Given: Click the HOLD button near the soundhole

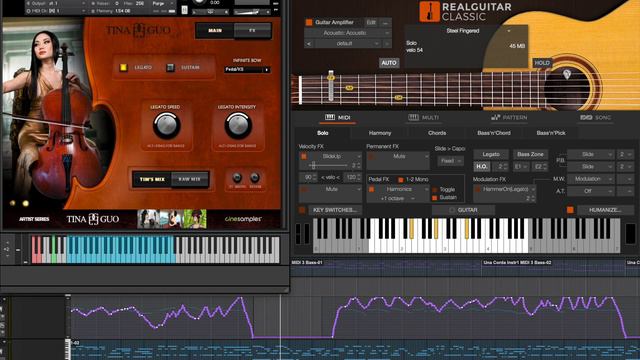Looking at the screenshot, I should click(x=542, y=63).
